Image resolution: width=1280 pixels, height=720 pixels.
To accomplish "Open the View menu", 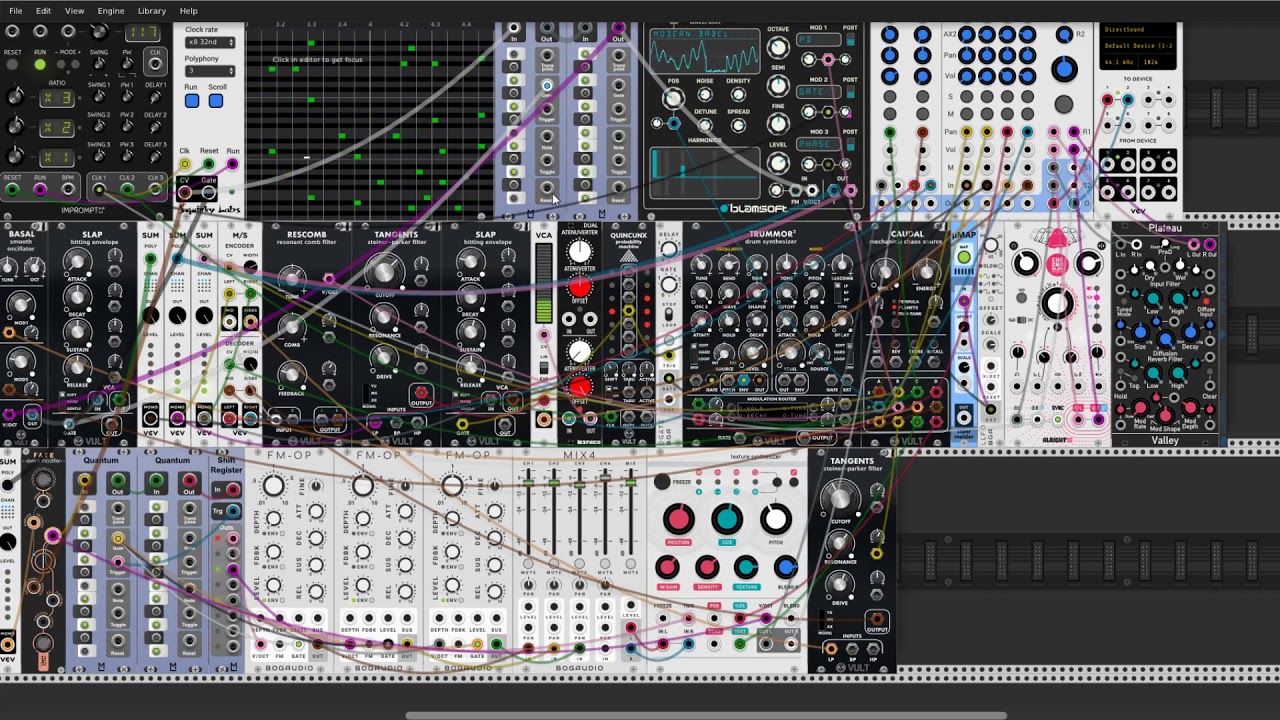I will tap(74, 11).
